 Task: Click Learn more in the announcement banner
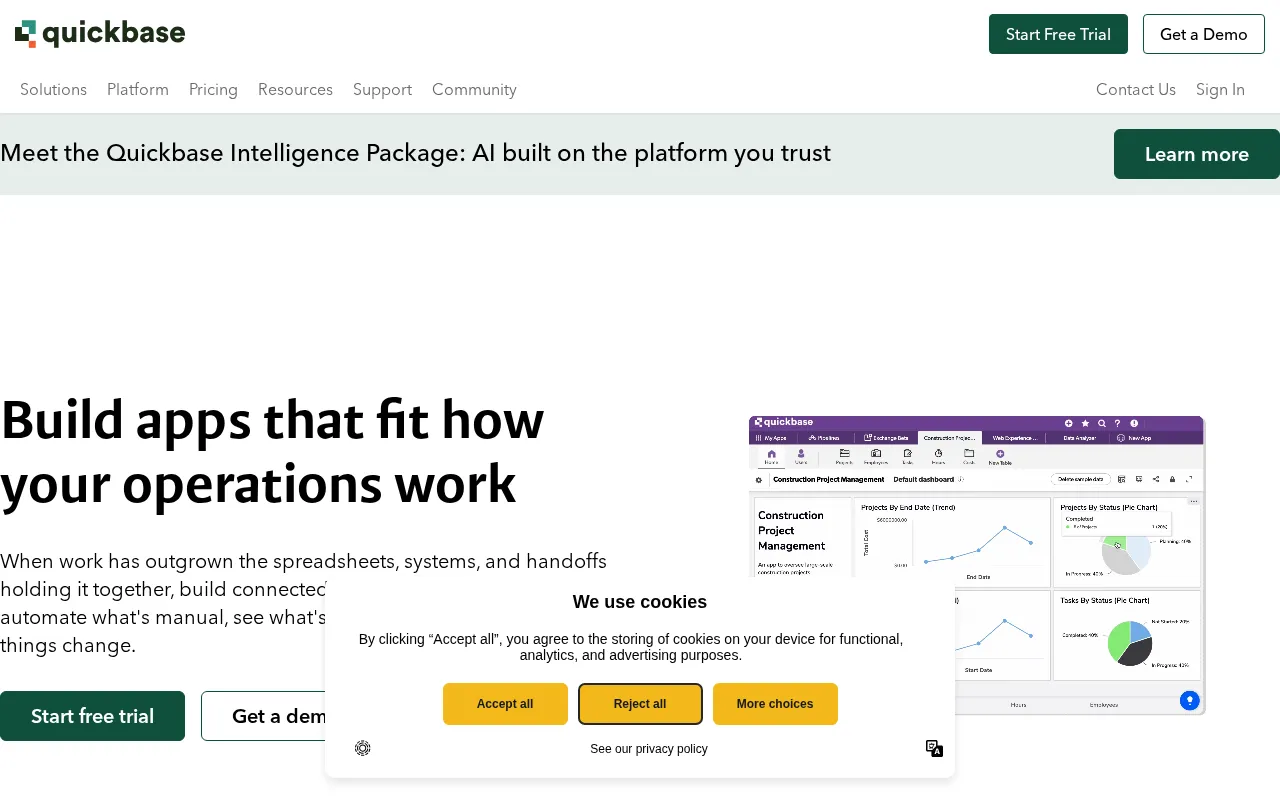pos(1197,154)
